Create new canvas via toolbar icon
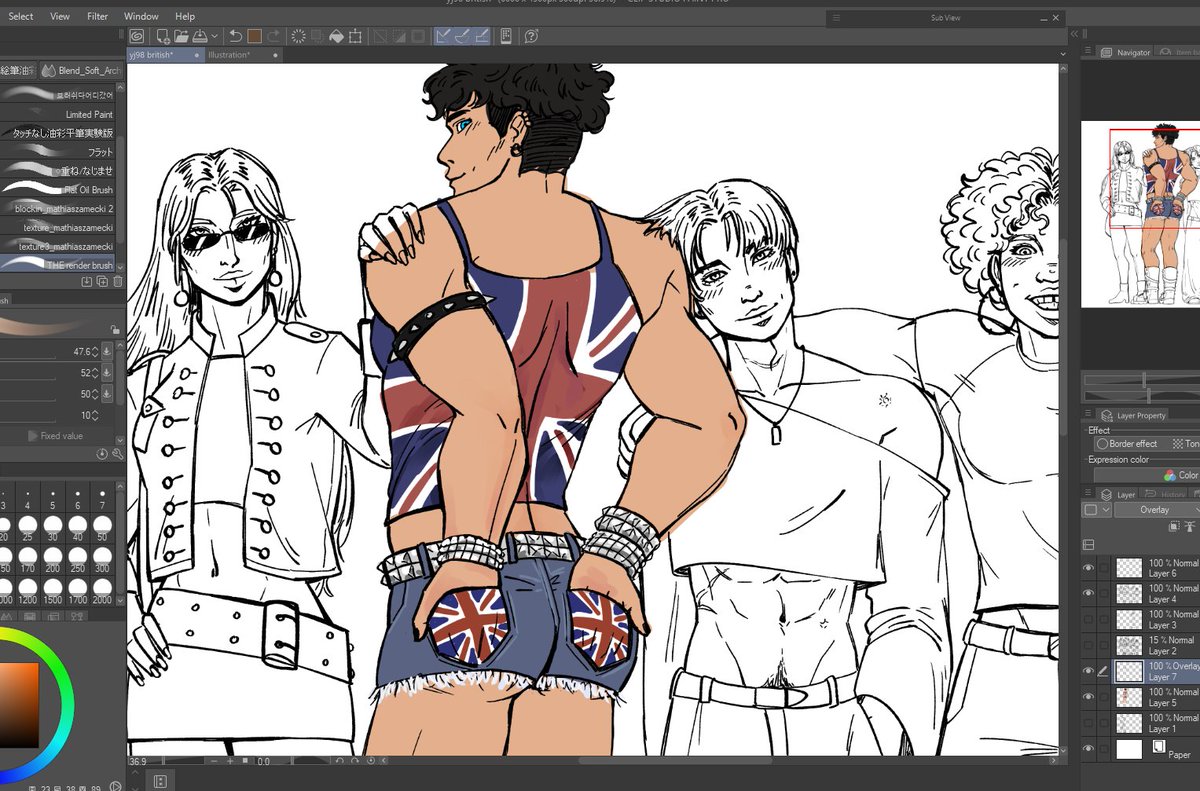Image resolution: width=1200 pixels, height=791 pixels. 163,36
